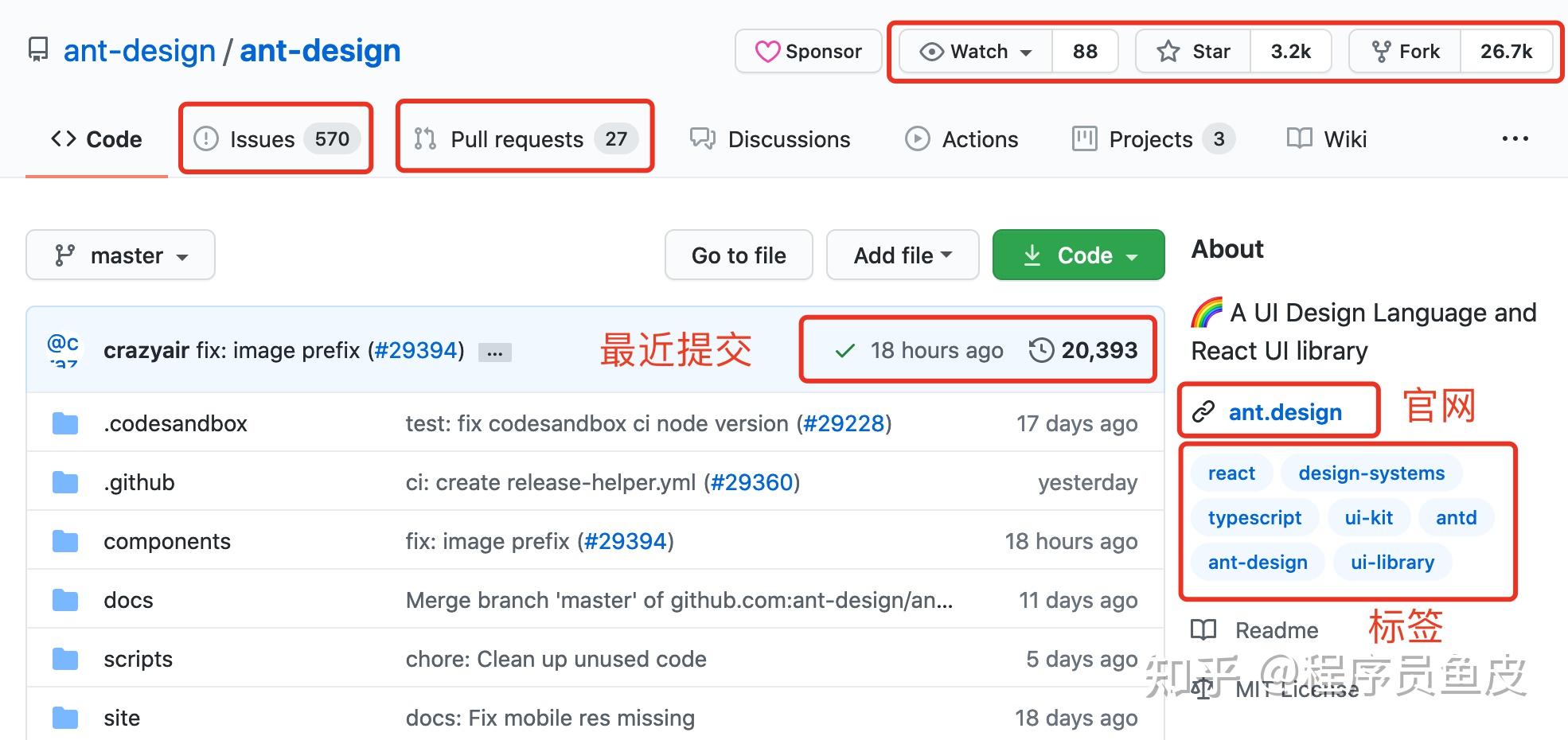Open the site folder
The width and height of the screenshot is (1568, 740).
click(x=122, y=718)
